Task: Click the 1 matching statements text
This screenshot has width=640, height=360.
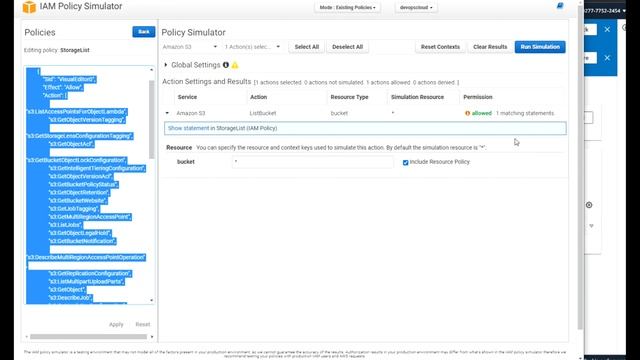Action: (x=525, y=113)
